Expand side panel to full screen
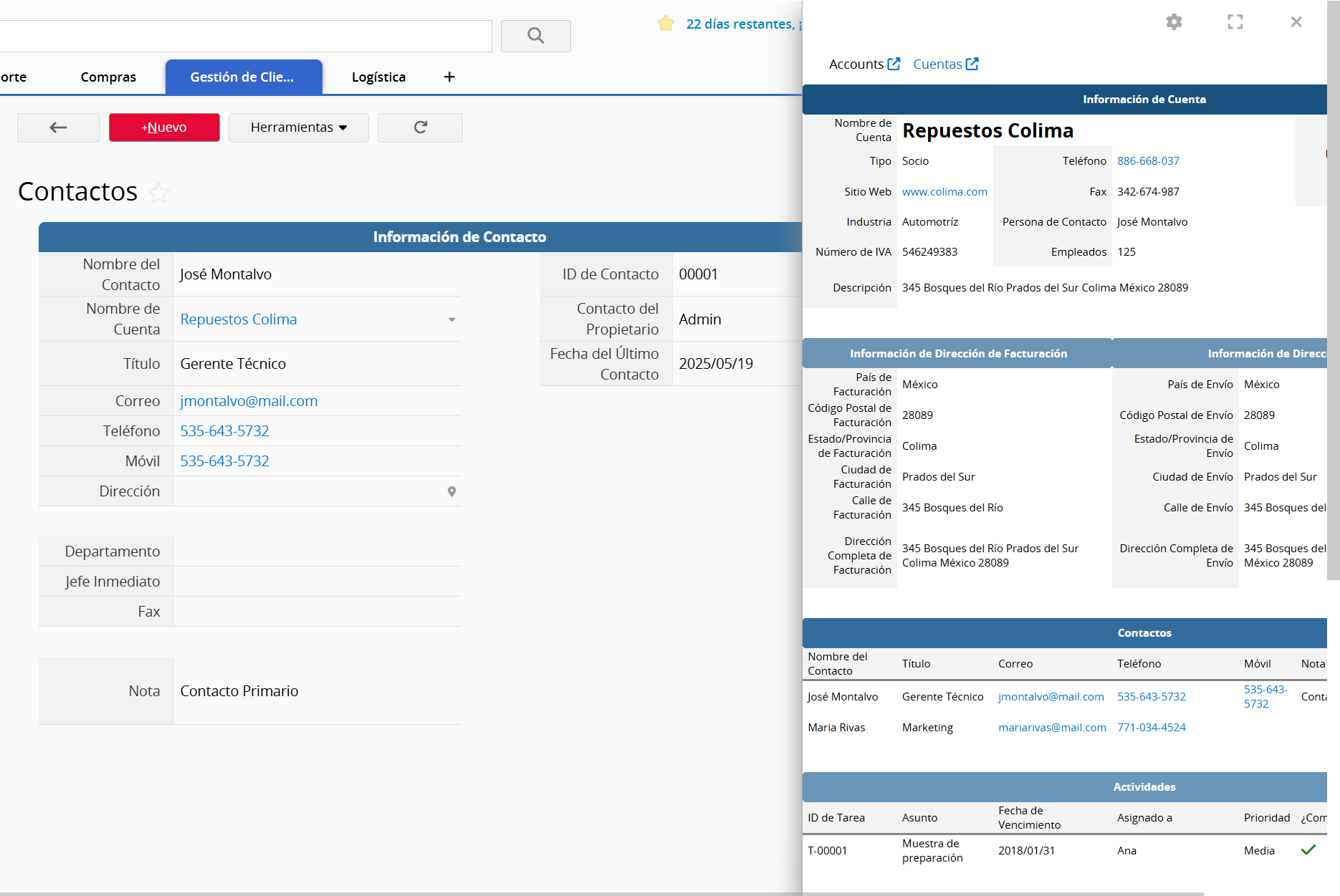1340x896 pixels. pyautogui.click(x=1235, y=22)
